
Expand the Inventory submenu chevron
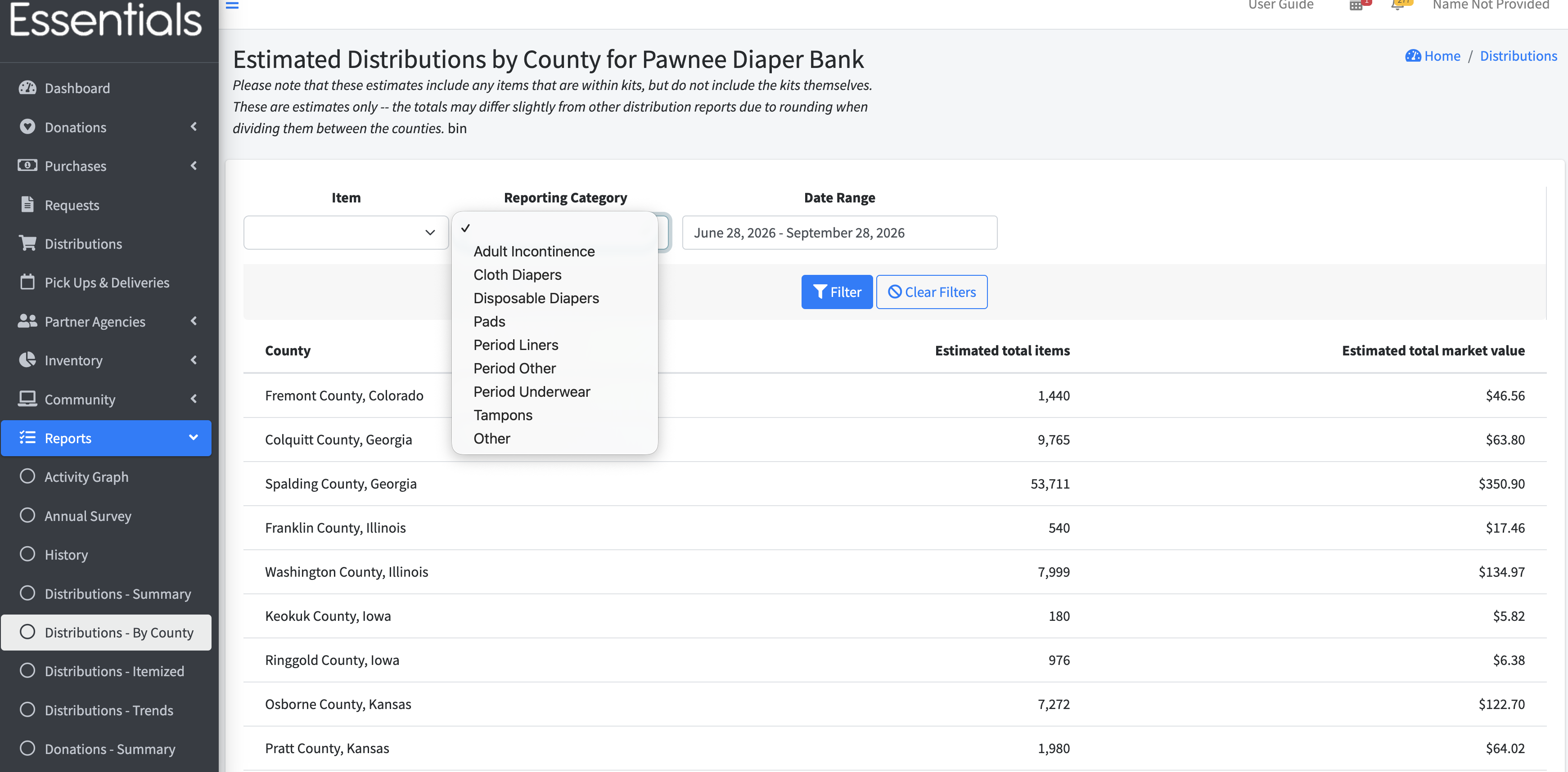click(x=194, y=360)
